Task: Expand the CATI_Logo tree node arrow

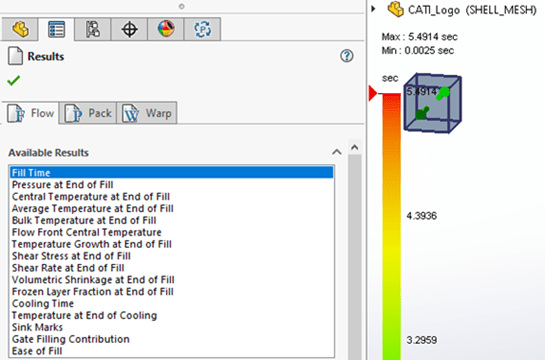Action: point(373,9)
